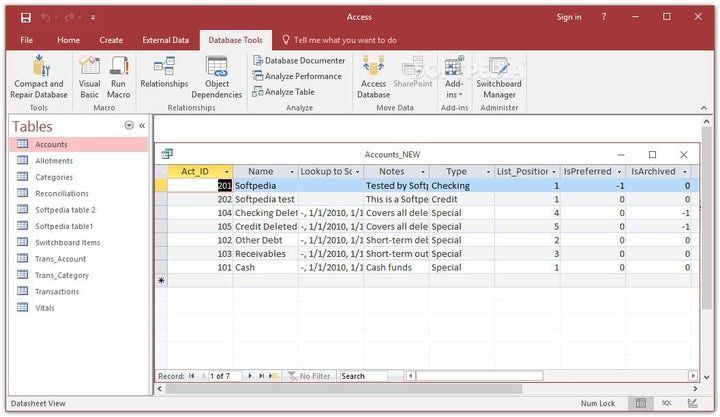Open the Name column filter dropdown

pos(291,172)
